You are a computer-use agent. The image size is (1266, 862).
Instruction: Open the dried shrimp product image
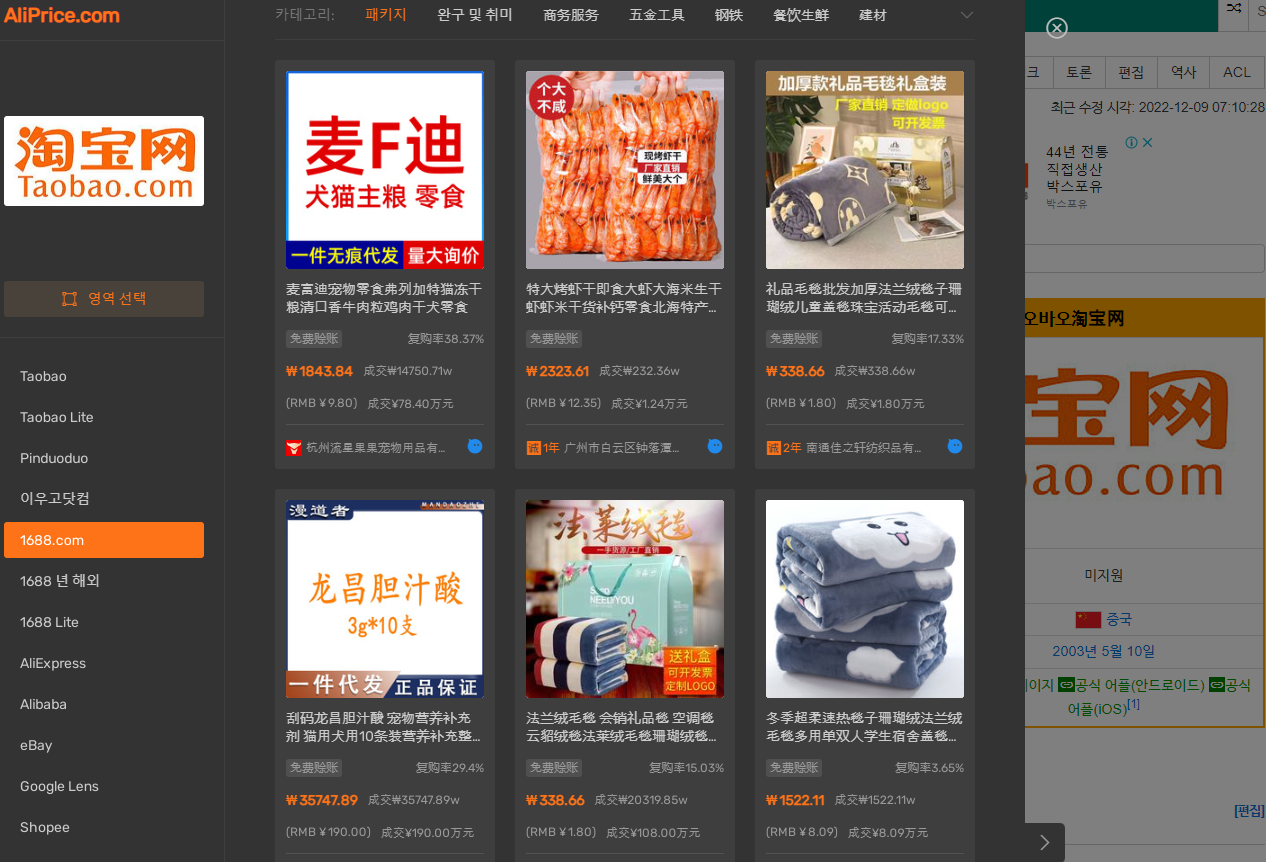(x=625, y=170)
